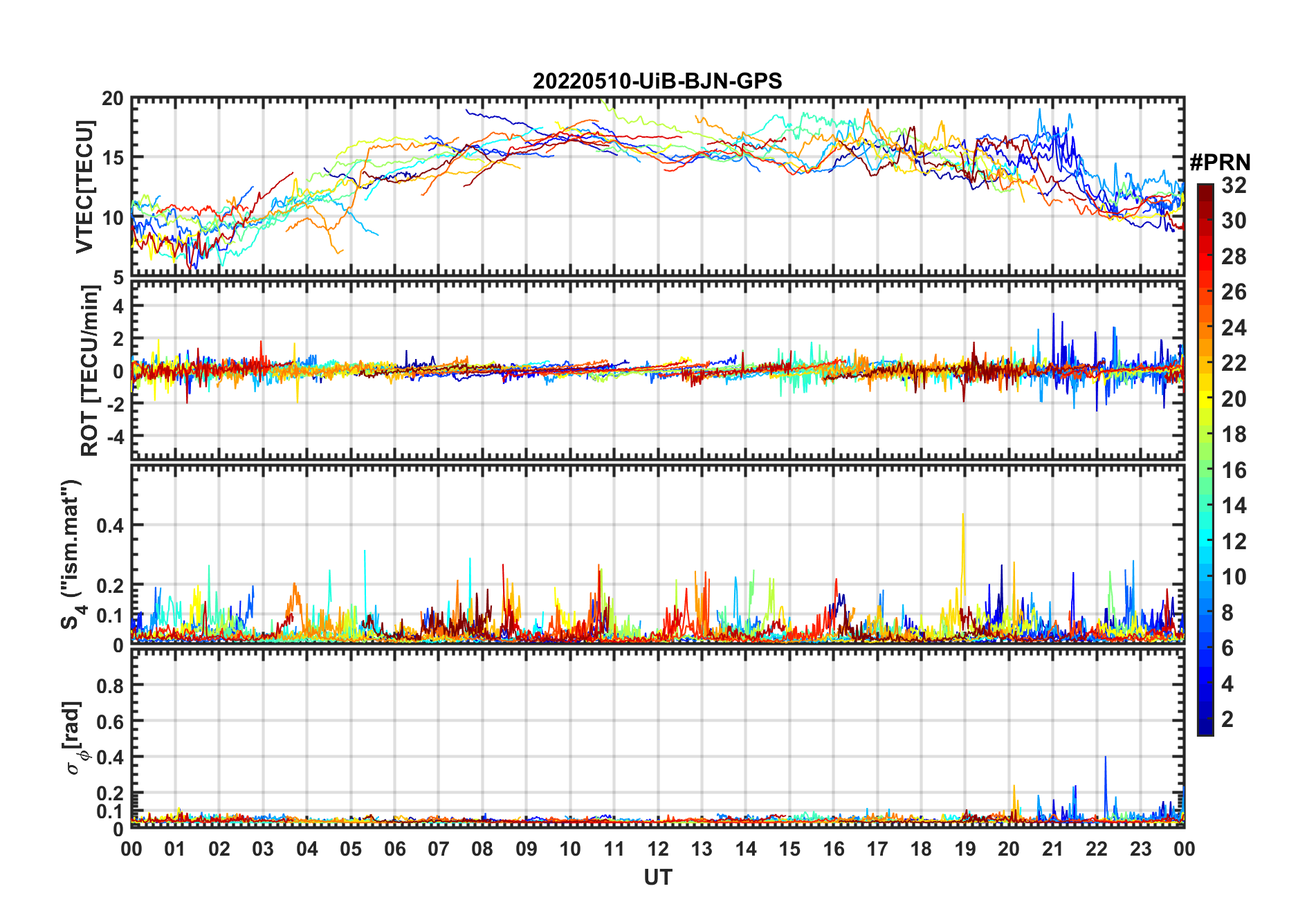Click colorbar tick label 16
The image size is (1316, 920).
[1234, 470]
